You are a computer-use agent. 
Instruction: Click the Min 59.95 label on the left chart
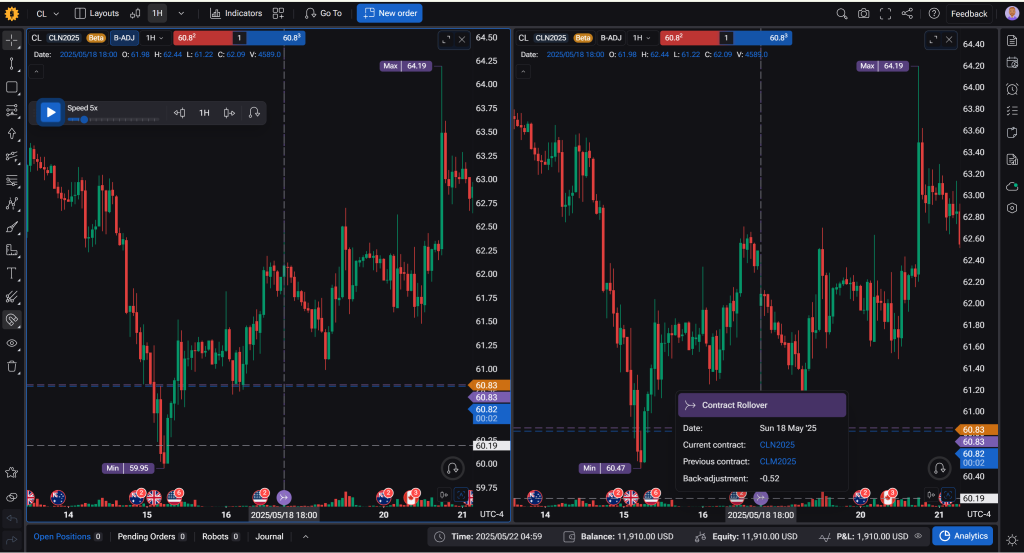[128, 468]
